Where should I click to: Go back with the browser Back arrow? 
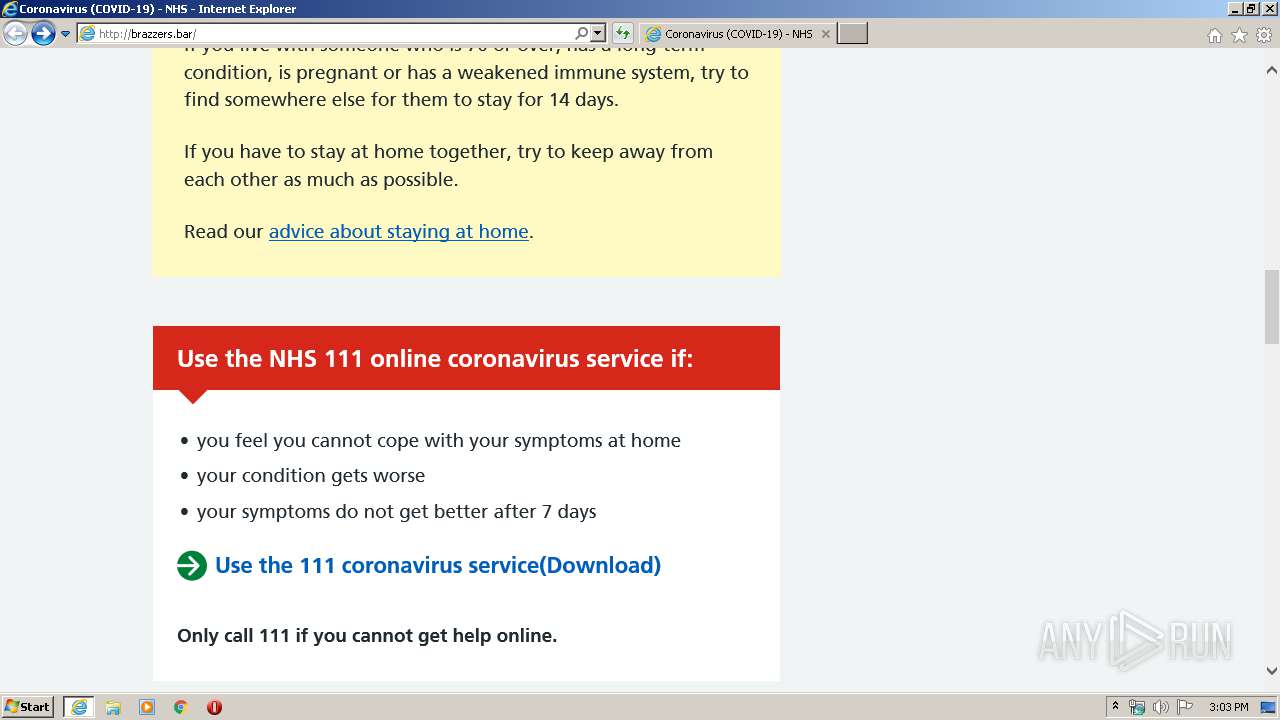pos(15,34)
